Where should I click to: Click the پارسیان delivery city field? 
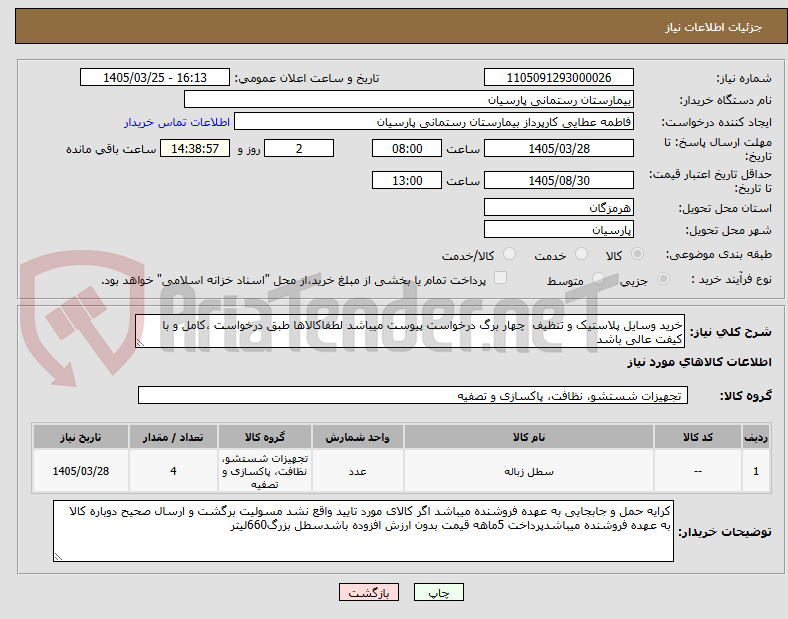point(558,230)
